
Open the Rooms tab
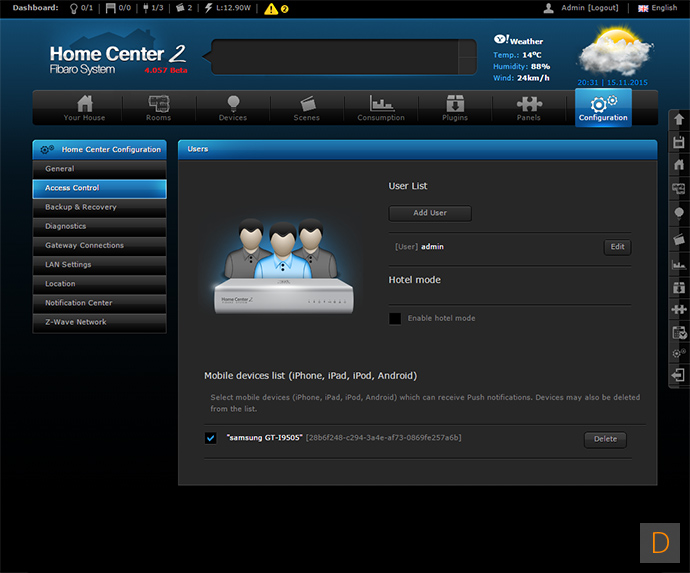(158, 108)
